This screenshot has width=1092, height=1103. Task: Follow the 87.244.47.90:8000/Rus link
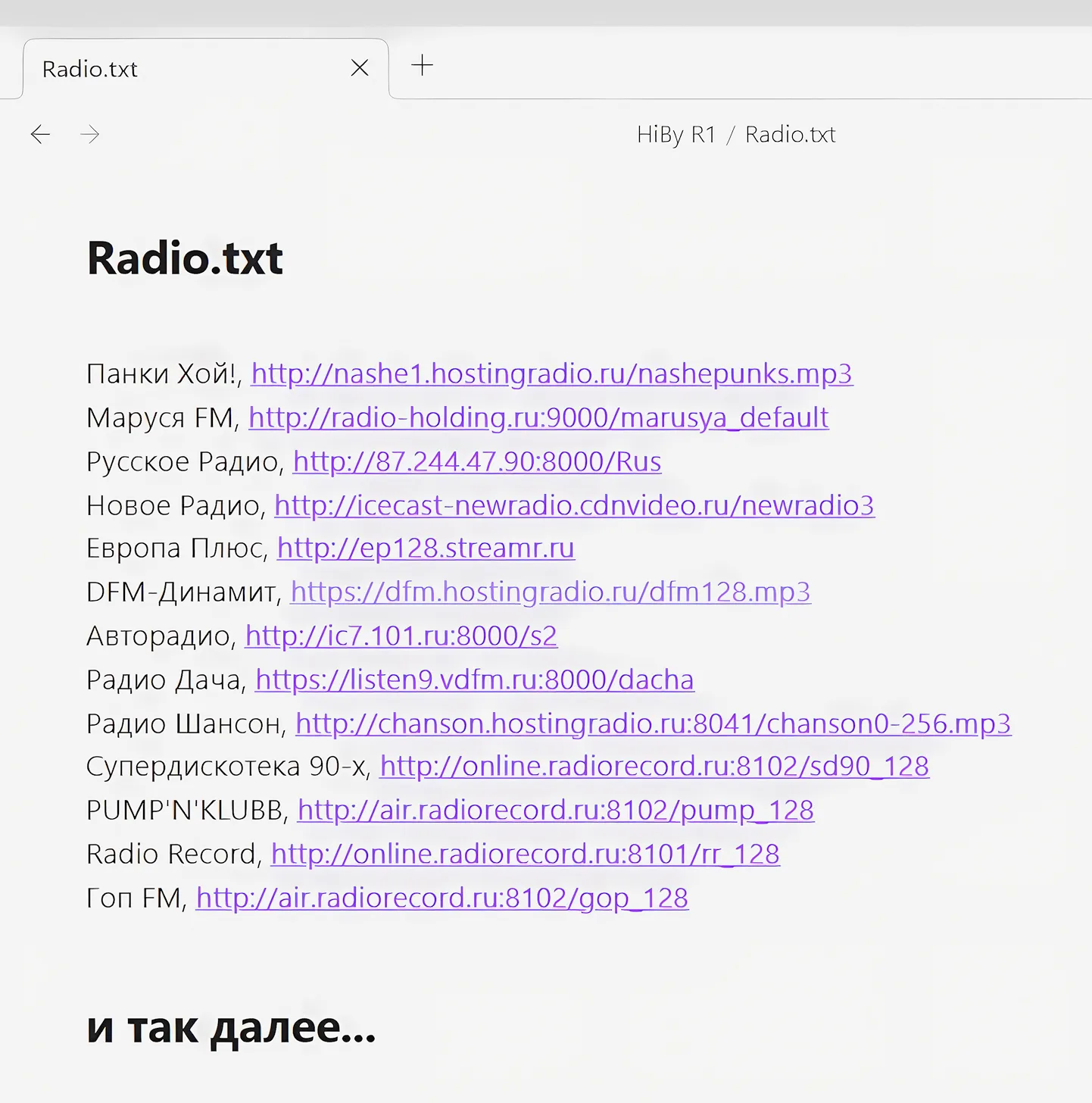point(477,462)
